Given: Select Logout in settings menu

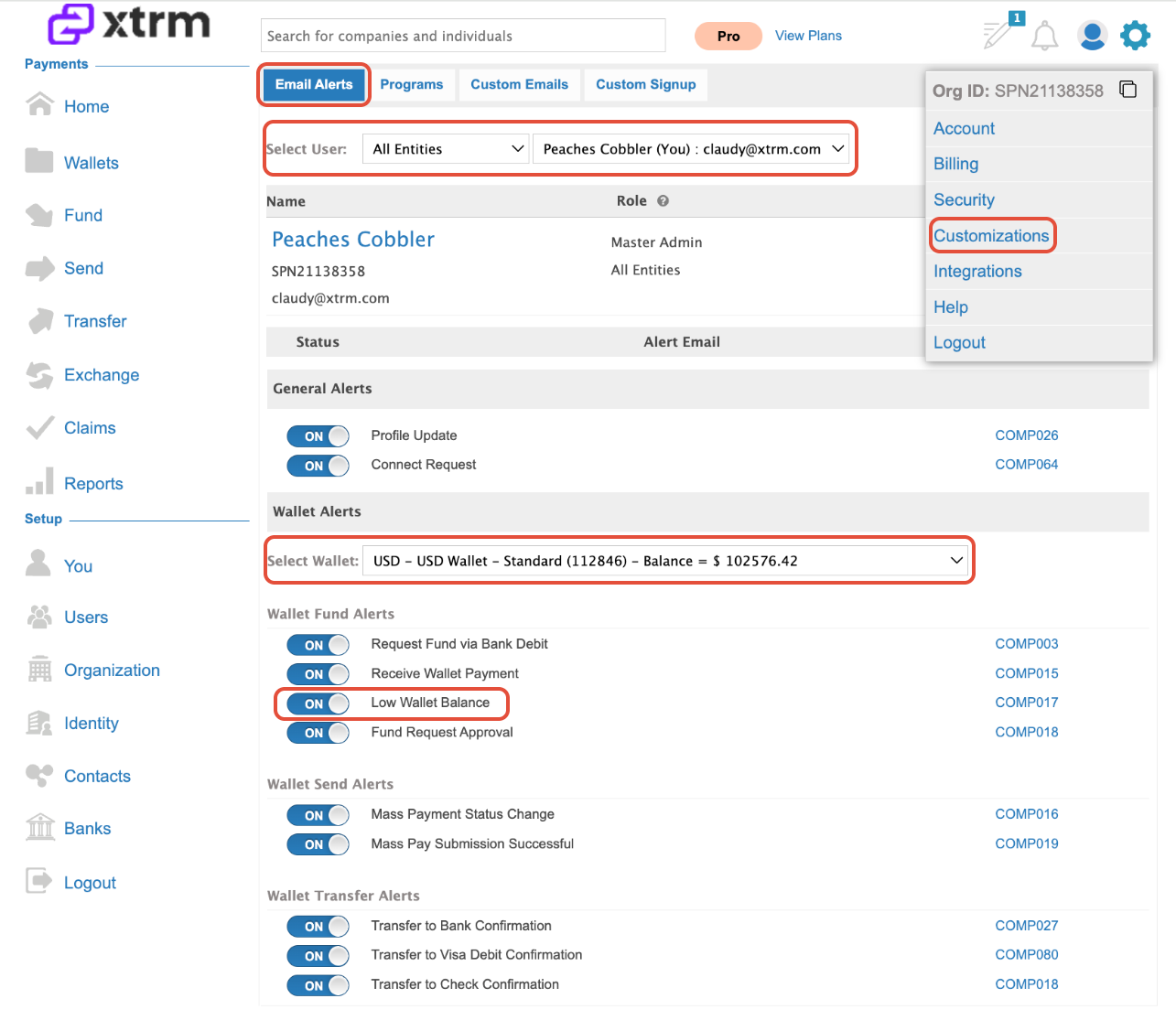Looking at the screenshot, I should click(959, 342).
